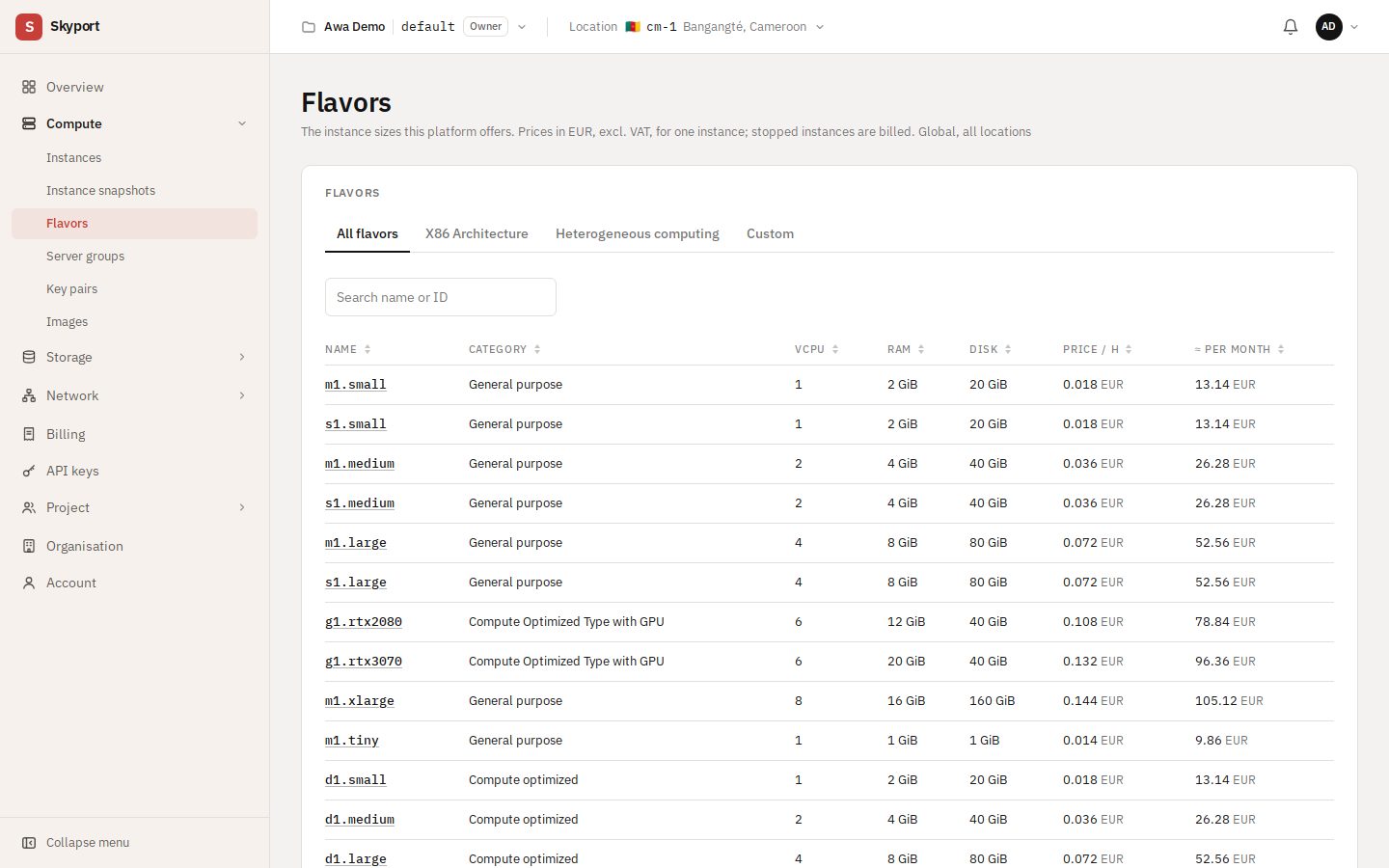Switch to the X86 Architecture tab
The height and width of the screenshot is (868, 1389).
point(477,233)
